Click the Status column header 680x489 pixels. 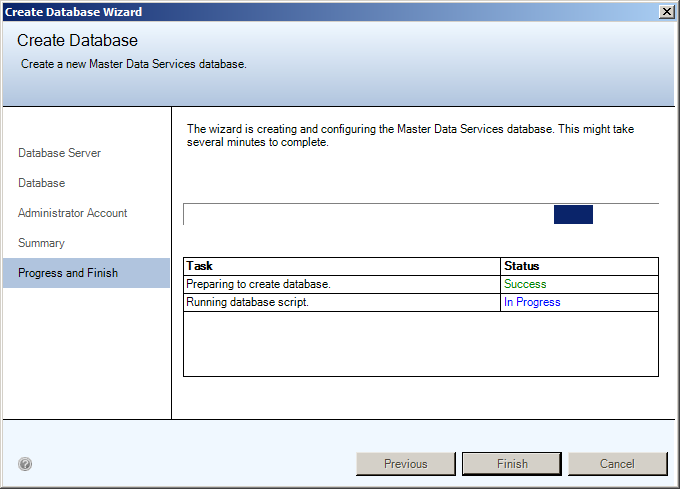[579, 266]
